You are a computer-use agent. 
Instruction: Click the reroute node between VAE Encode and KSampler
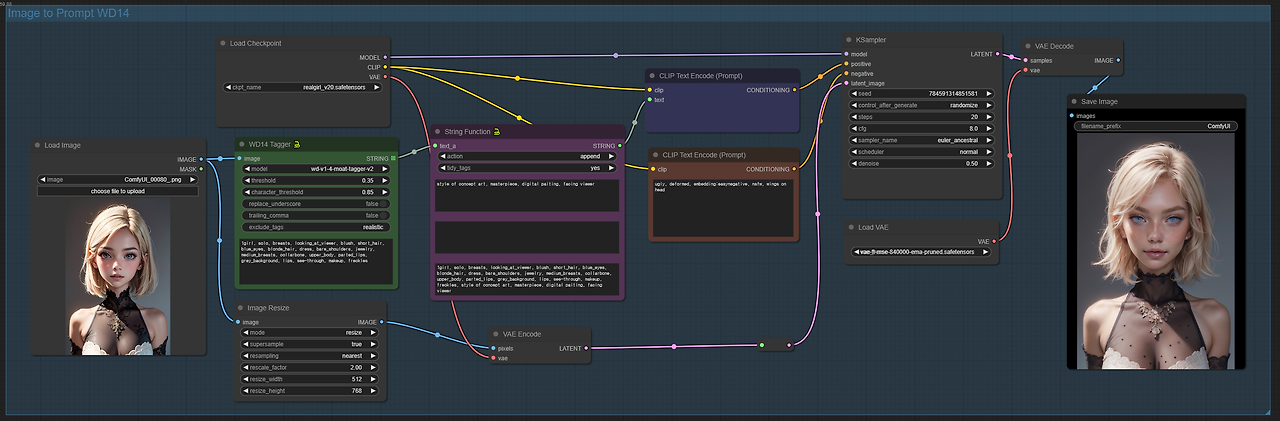776,345
